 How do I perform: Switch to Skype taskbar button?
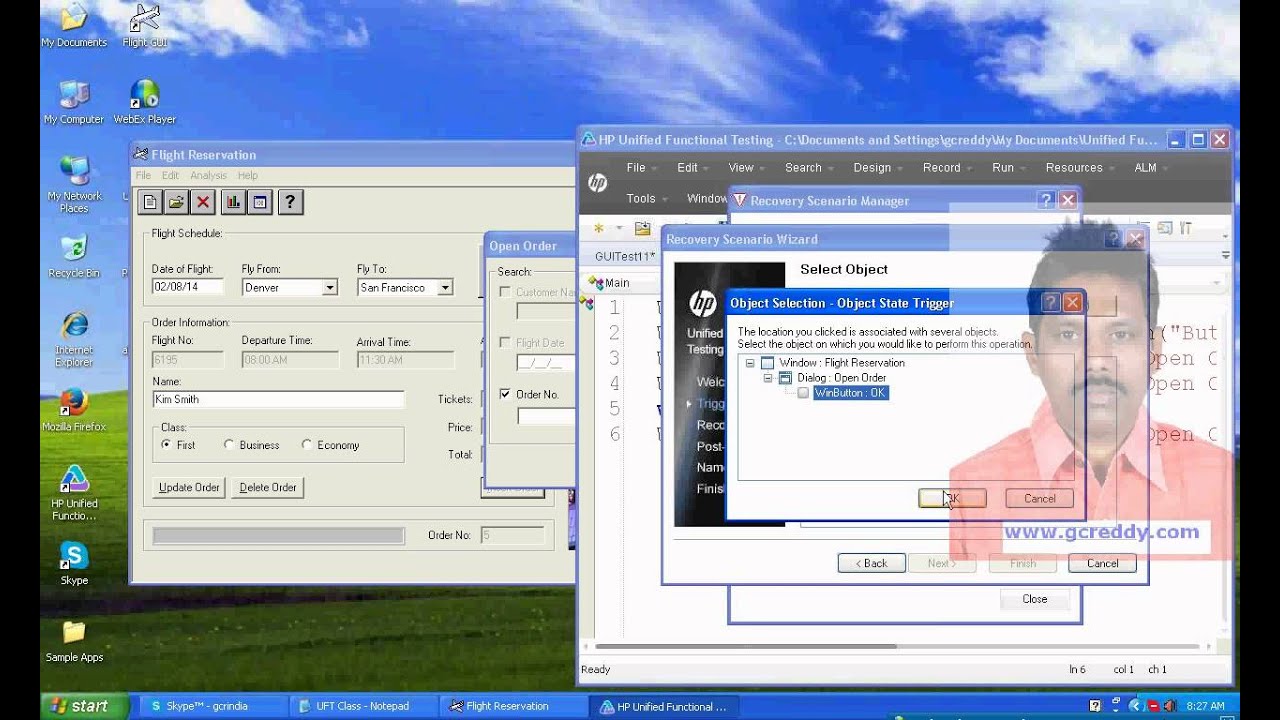[211, 706]
